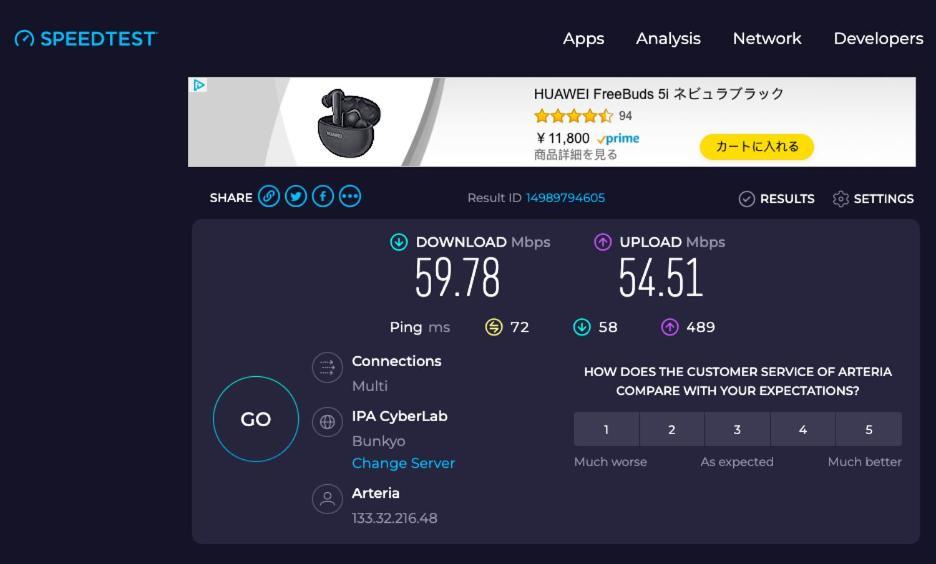
Task: Click the Change Server link
Action: pyautogui.click(x=403, y=463)
